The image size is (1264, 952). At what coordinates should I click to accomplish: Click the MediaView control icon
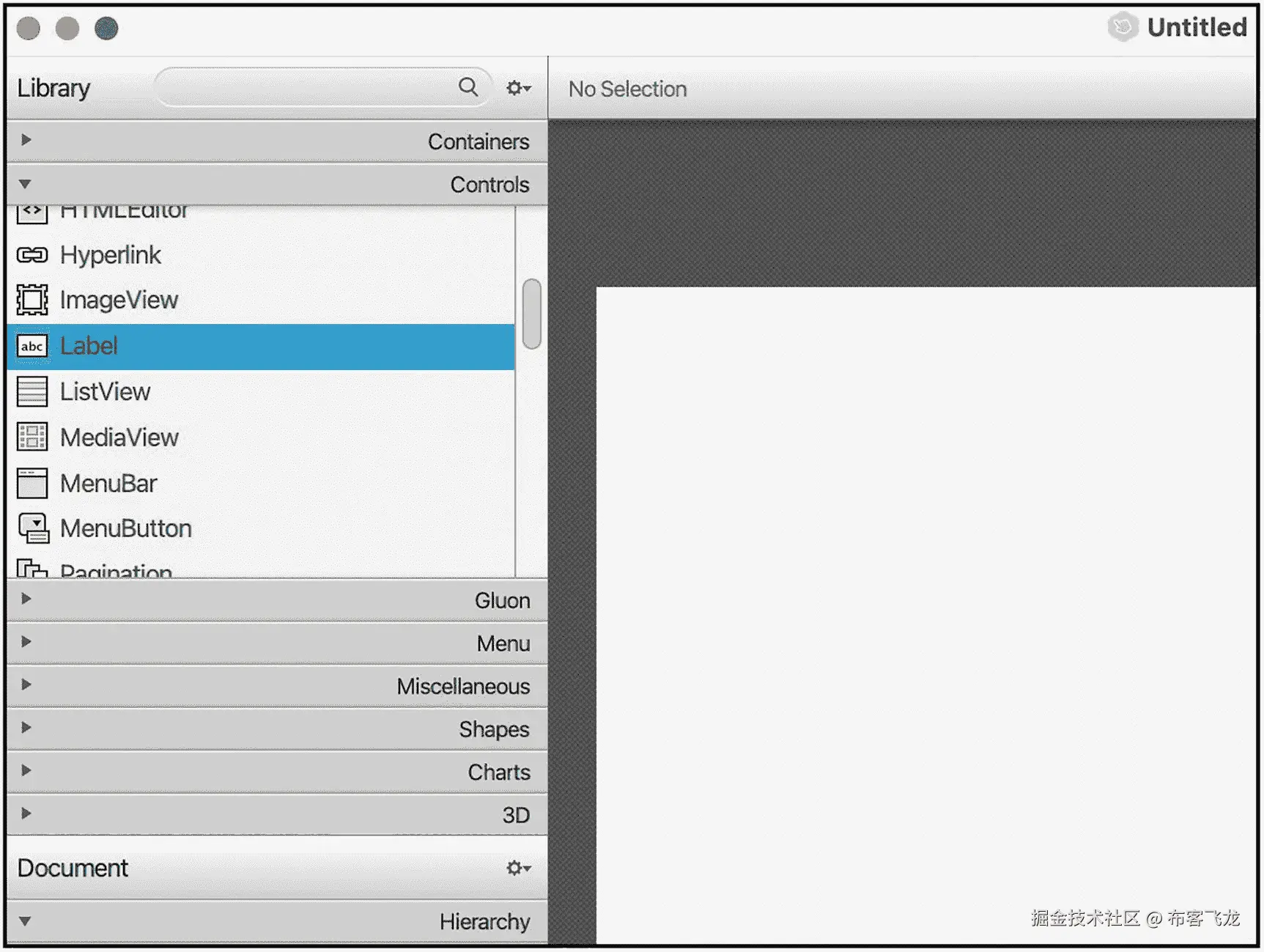32,437
